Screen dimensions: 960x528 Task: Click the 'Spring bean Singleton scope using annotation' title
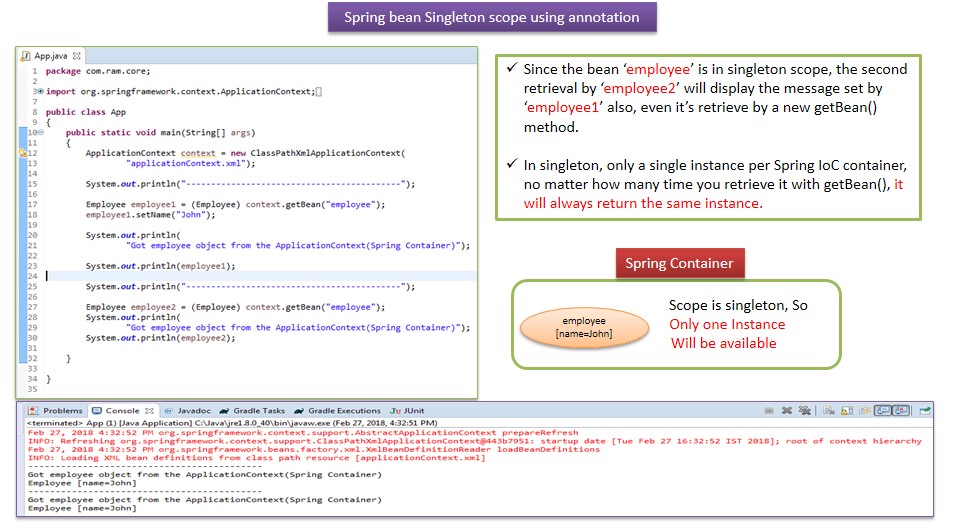492,17
